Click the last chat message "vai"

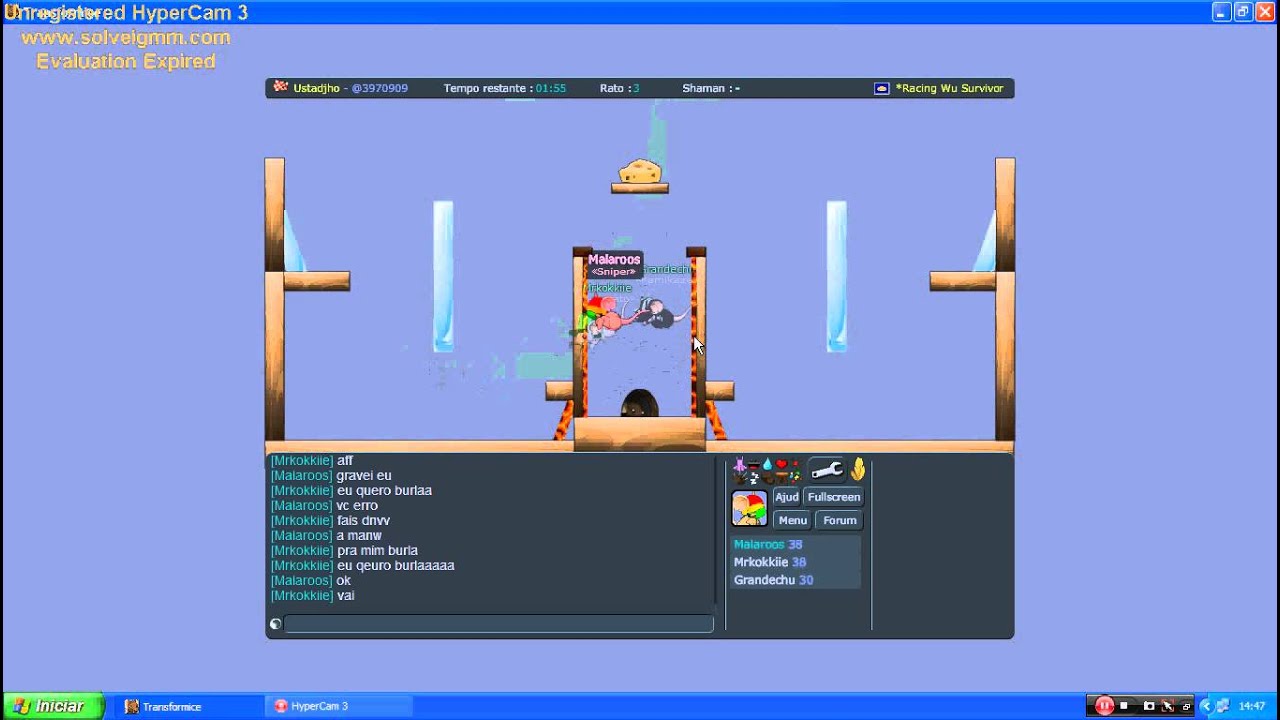pyautogui.click(x=346, y=596)
